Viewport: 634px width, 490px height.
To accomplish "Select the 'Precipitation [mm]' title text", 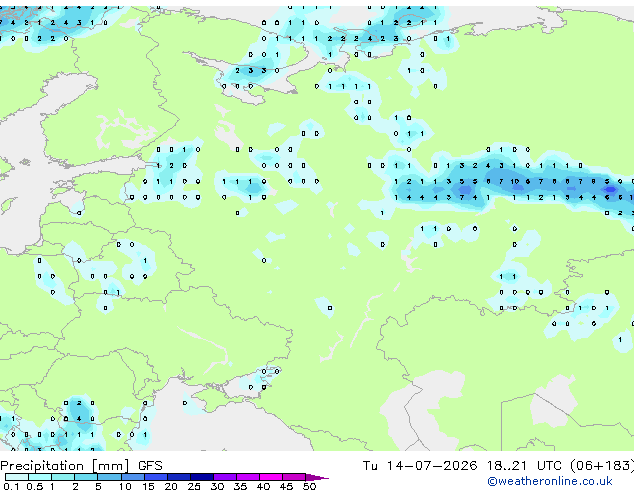I will [x=65, y=466].
